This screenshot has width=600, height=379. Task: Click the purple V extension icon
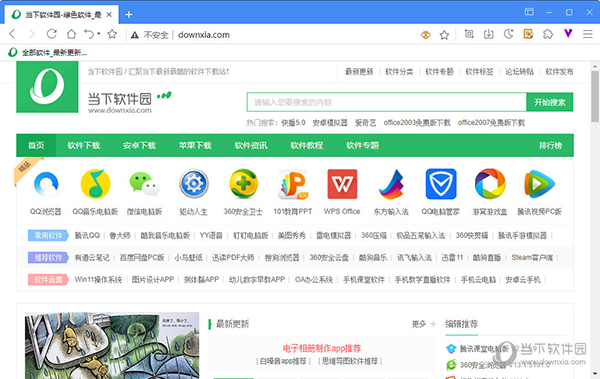click(x=568, y=34)
